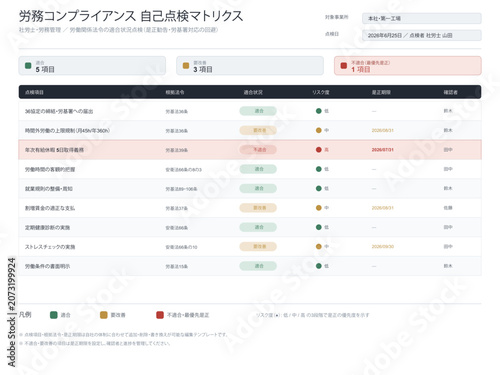Image resolution: width=500 pixels, height=375 pixels.
Task: Click the 要改善 badge in ストレスチェック row
Action: (258, 246)
